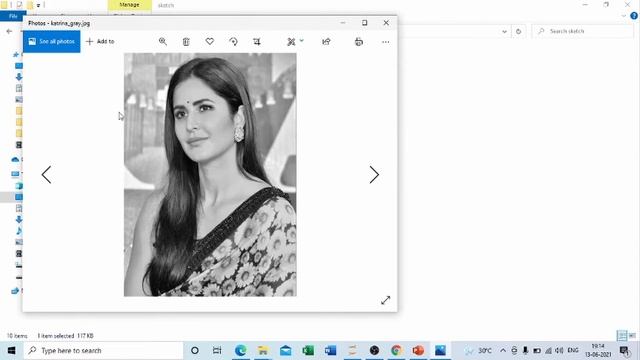Open PowerPoint from taskbar
Viewport: 640px width, 360px height.
(x=418, y=350)
